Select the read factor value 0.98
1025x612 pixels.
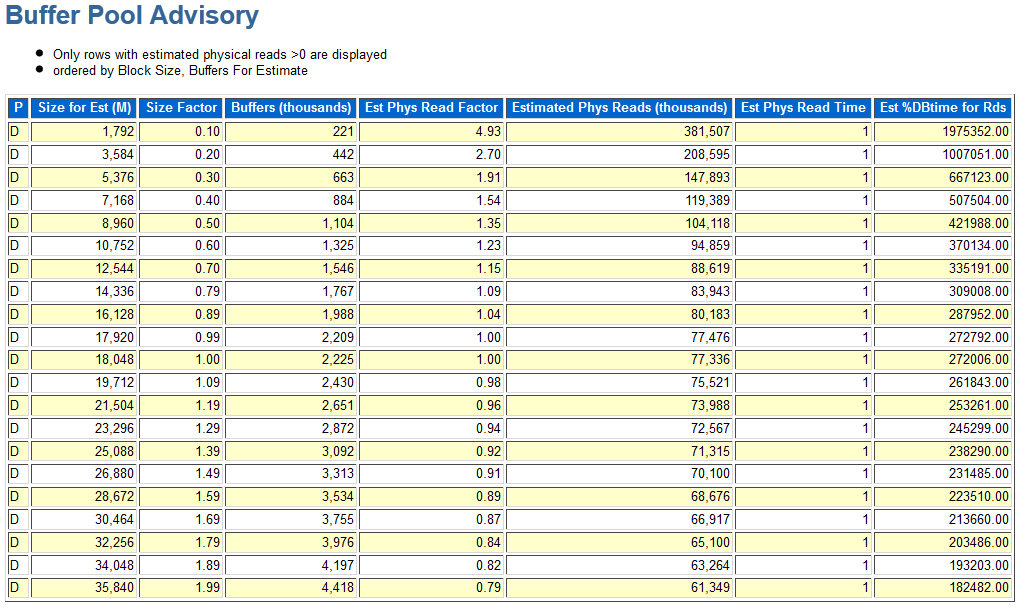point(431,382)
